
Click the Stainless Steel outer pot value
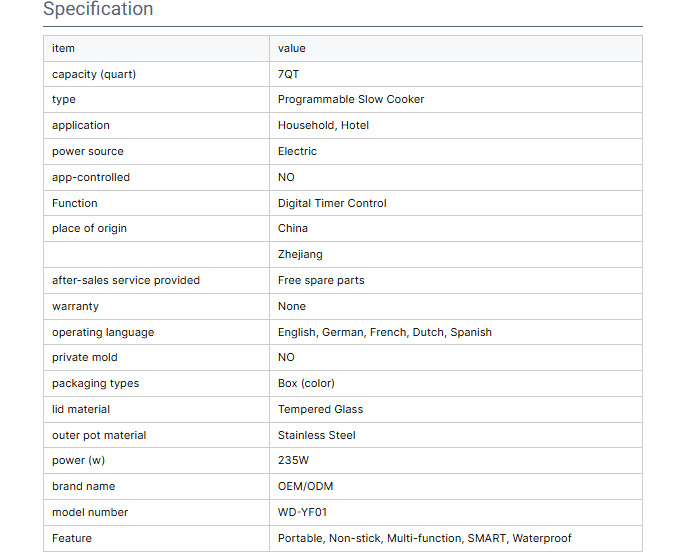pos(316,436)
